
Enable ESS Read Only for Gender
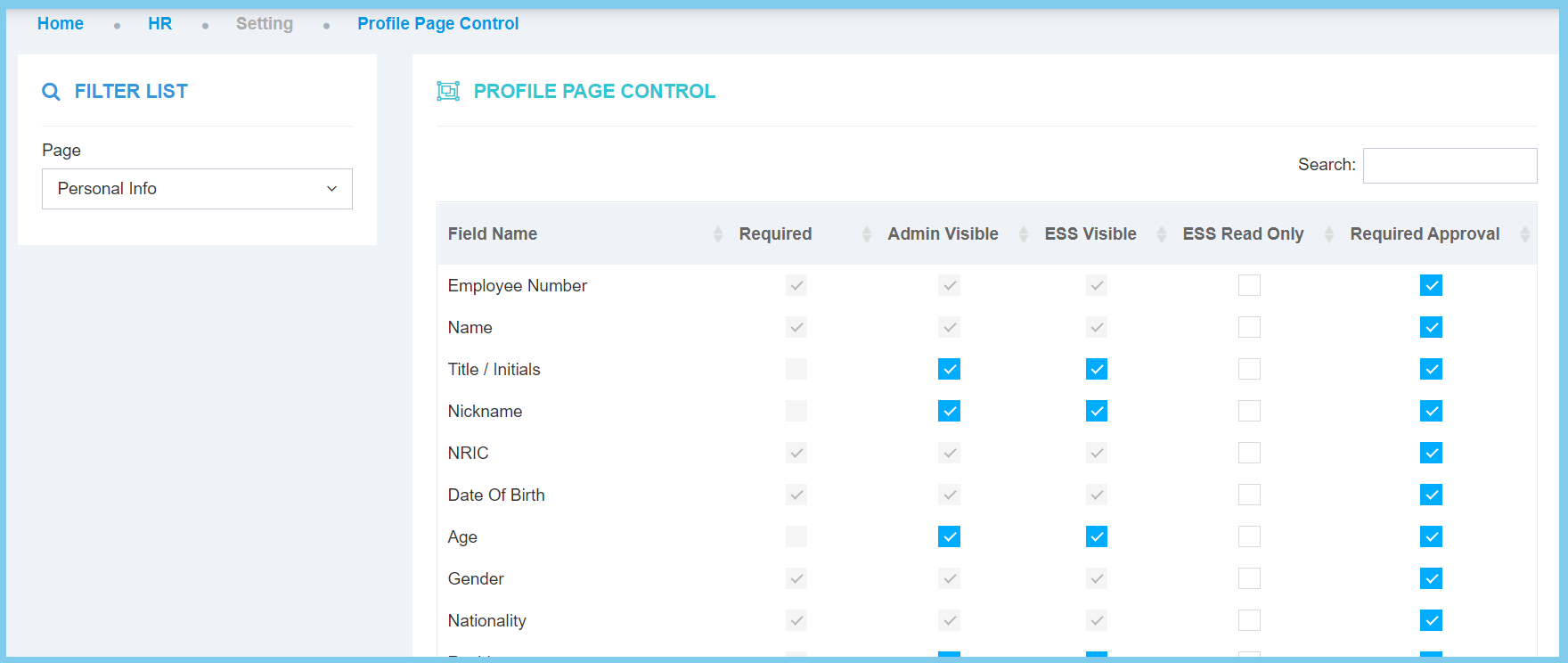[1249, 578]
